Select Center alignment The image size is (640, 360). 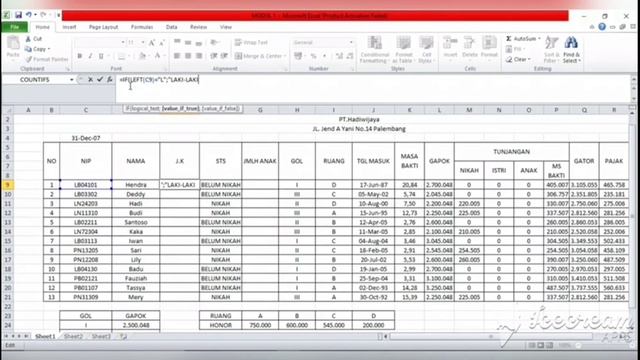[188, 56]
